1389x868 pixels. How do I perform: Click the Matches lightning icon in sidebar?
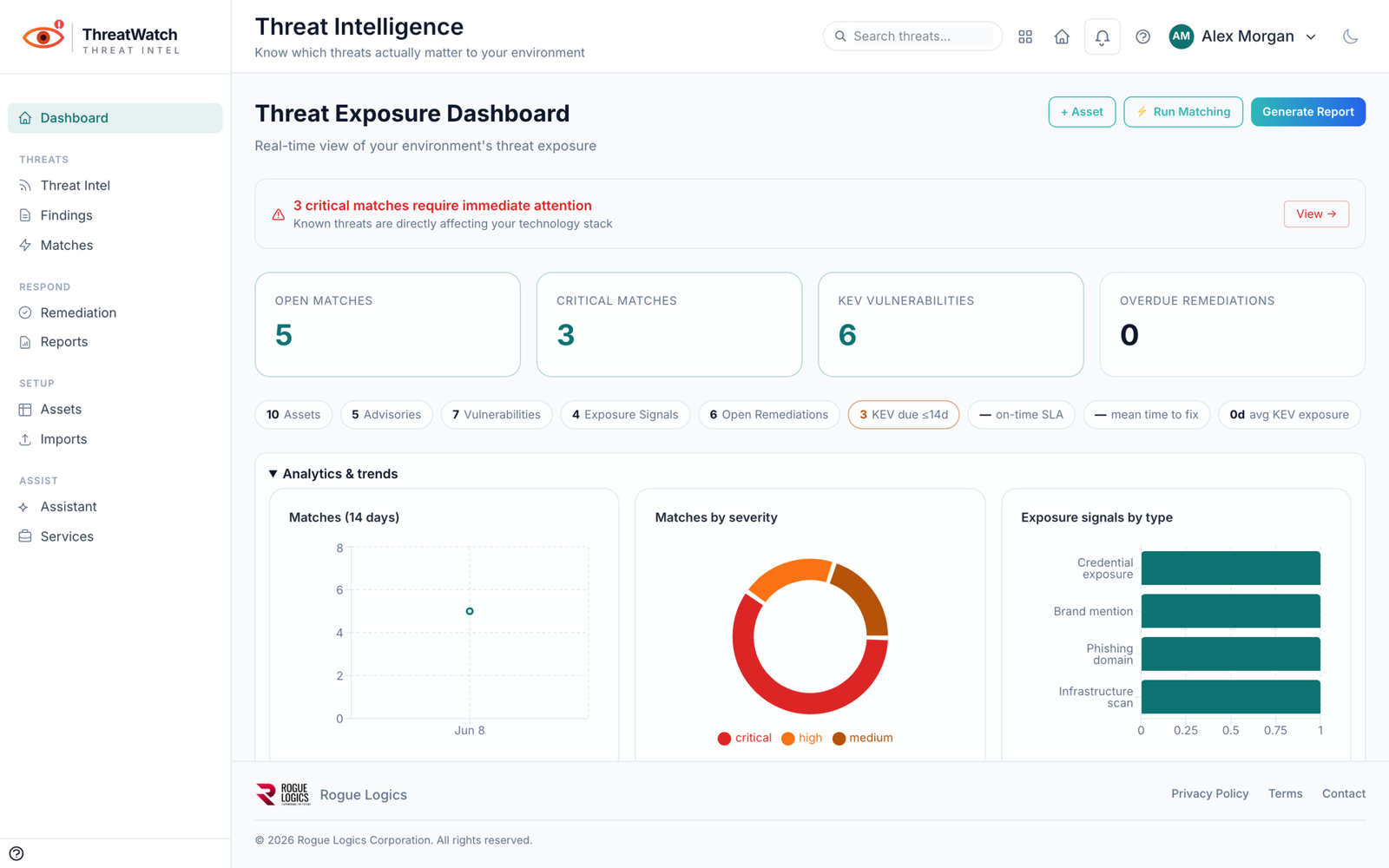25,246
